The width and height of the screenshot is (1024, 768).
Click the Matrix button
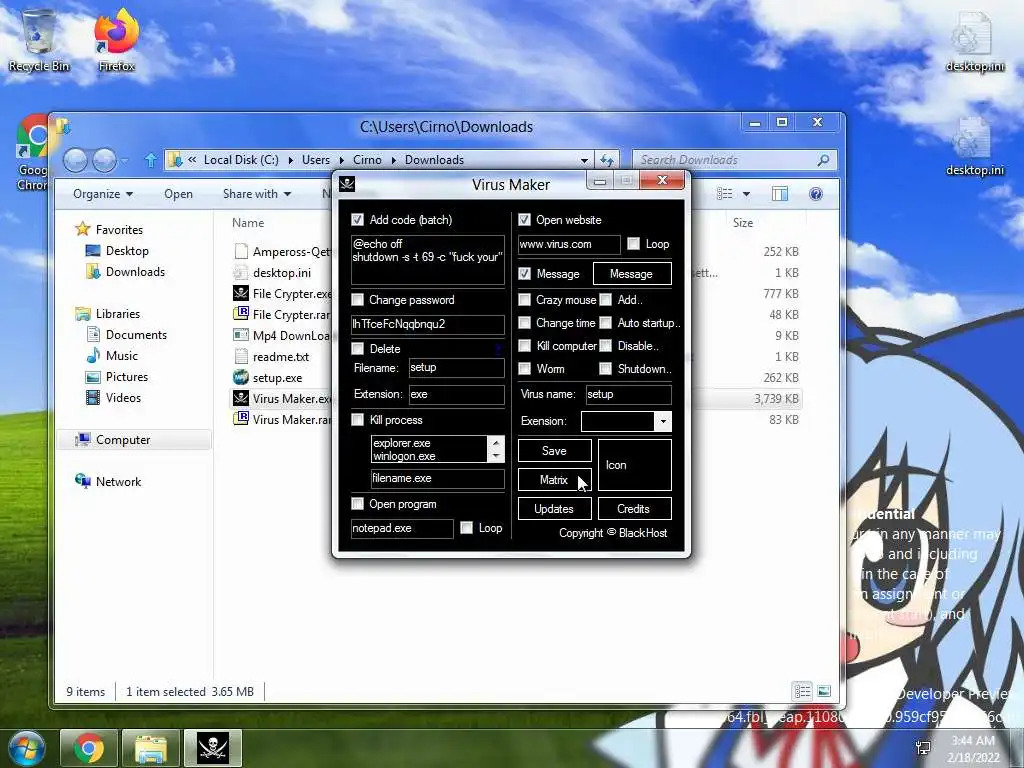[554, 479]
